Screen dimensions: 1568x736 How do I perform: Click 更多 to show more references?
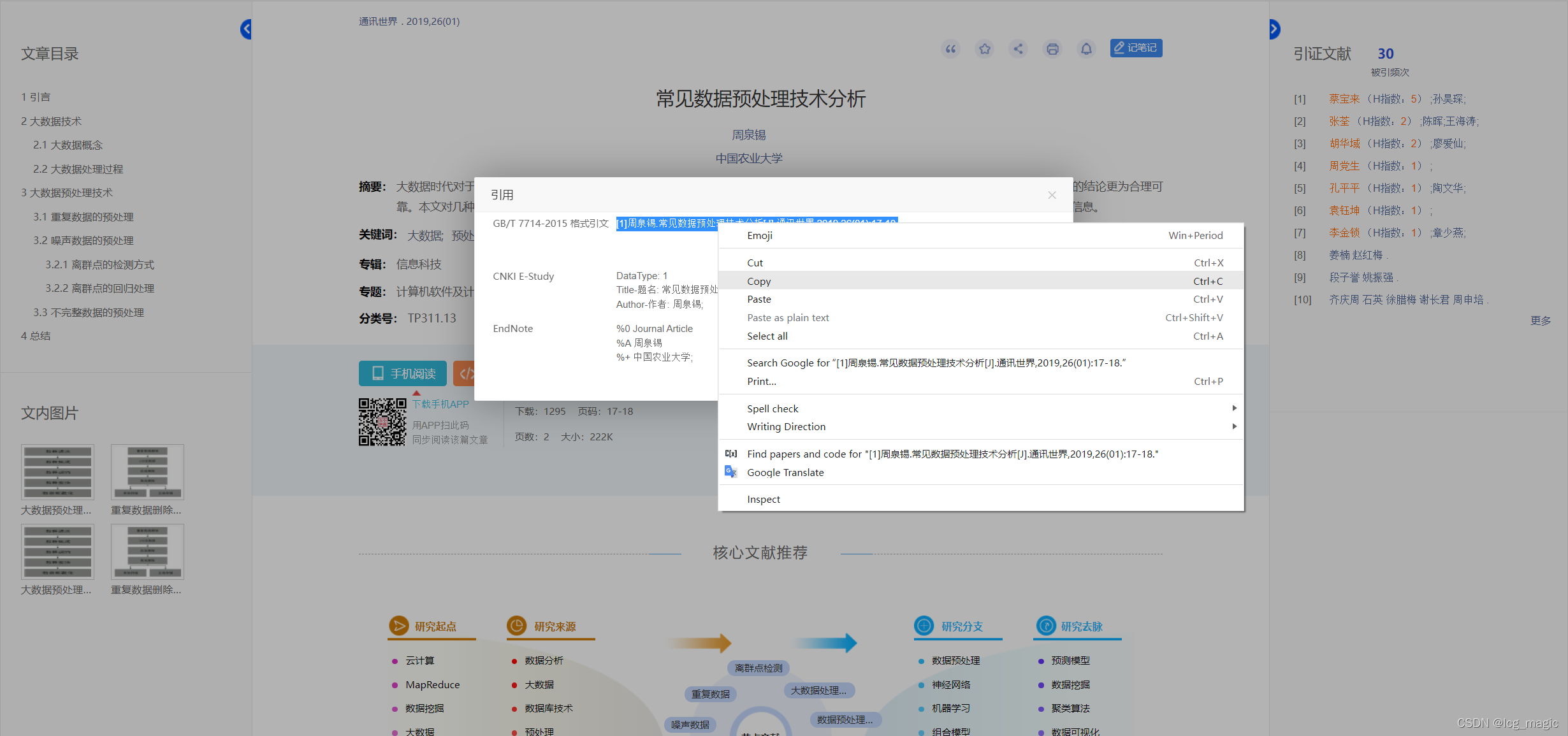click(x=1540, y=321)
